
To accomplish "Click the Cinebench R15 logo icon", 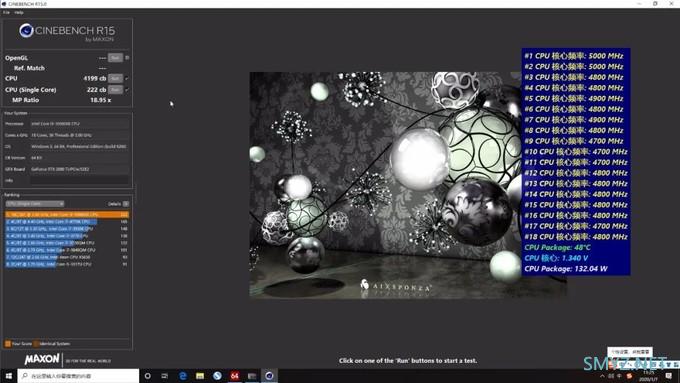I will tap(26, 30).
